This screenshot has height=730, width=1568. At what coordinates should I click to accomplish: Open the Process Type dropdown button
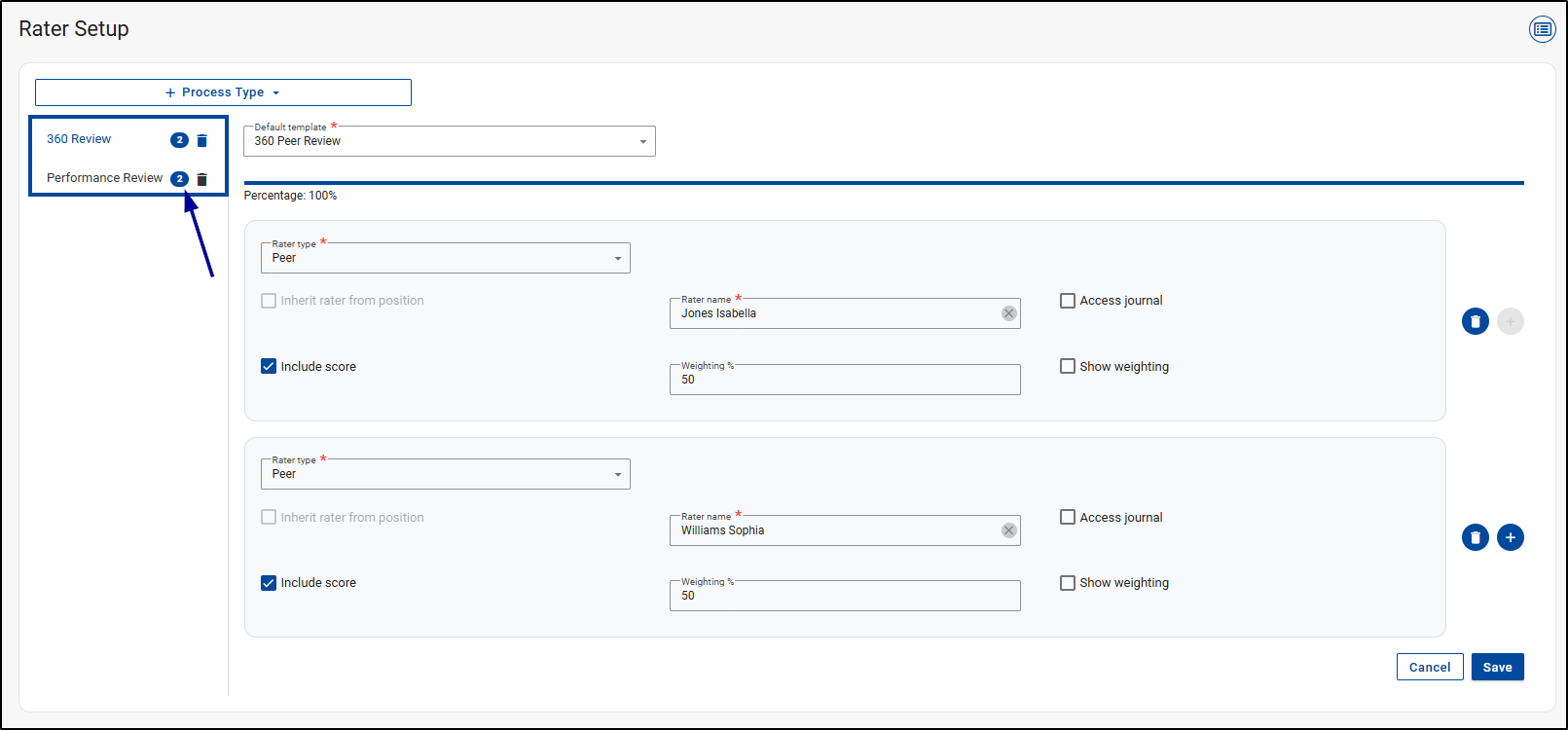(223, 92)
